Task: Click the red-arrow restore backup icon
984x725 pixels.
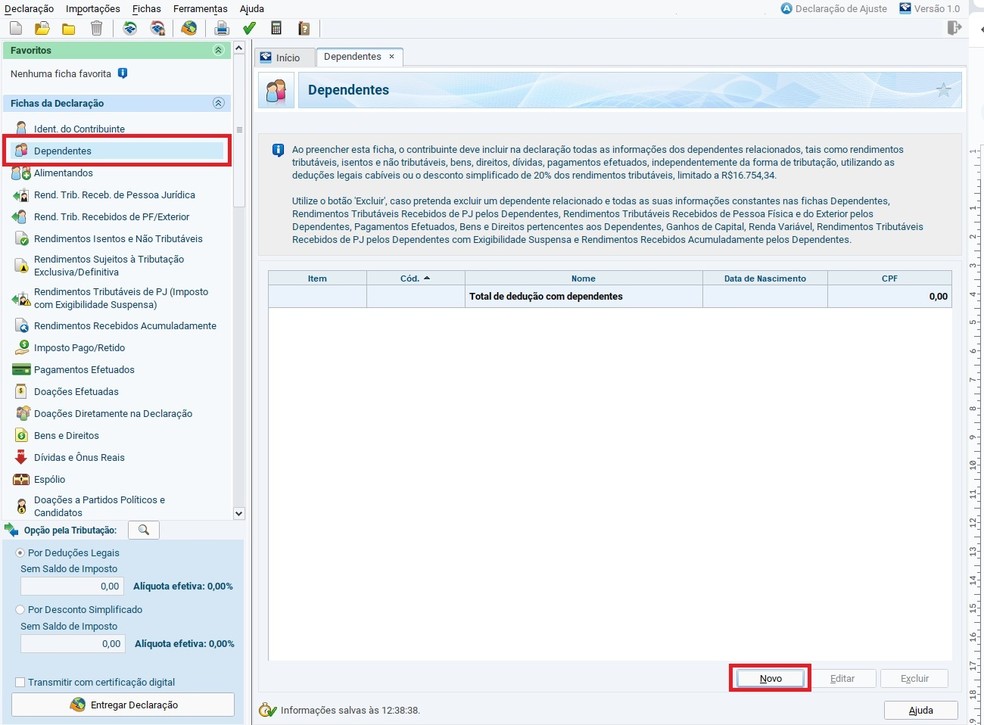Action: (x=158, y=28)
